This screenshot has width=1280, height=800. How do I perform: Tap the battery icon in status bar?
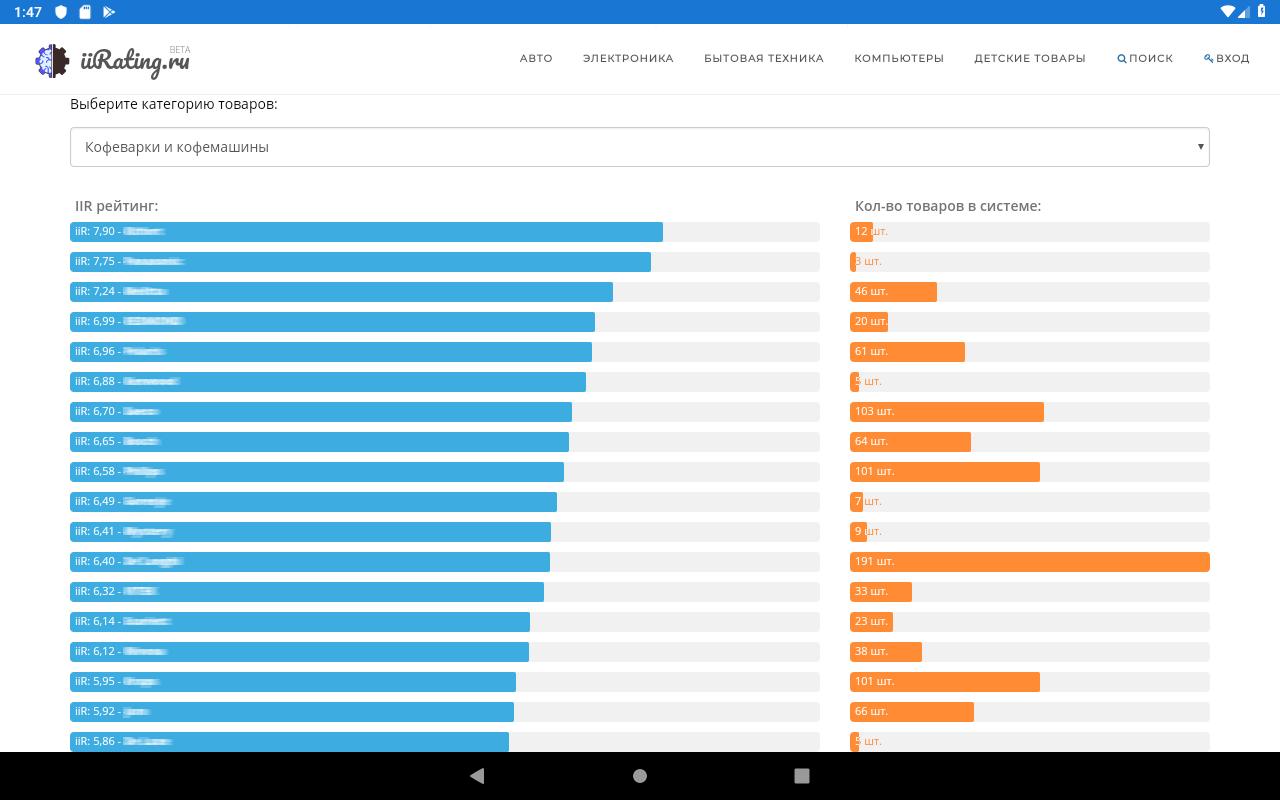coord(1262,12)
